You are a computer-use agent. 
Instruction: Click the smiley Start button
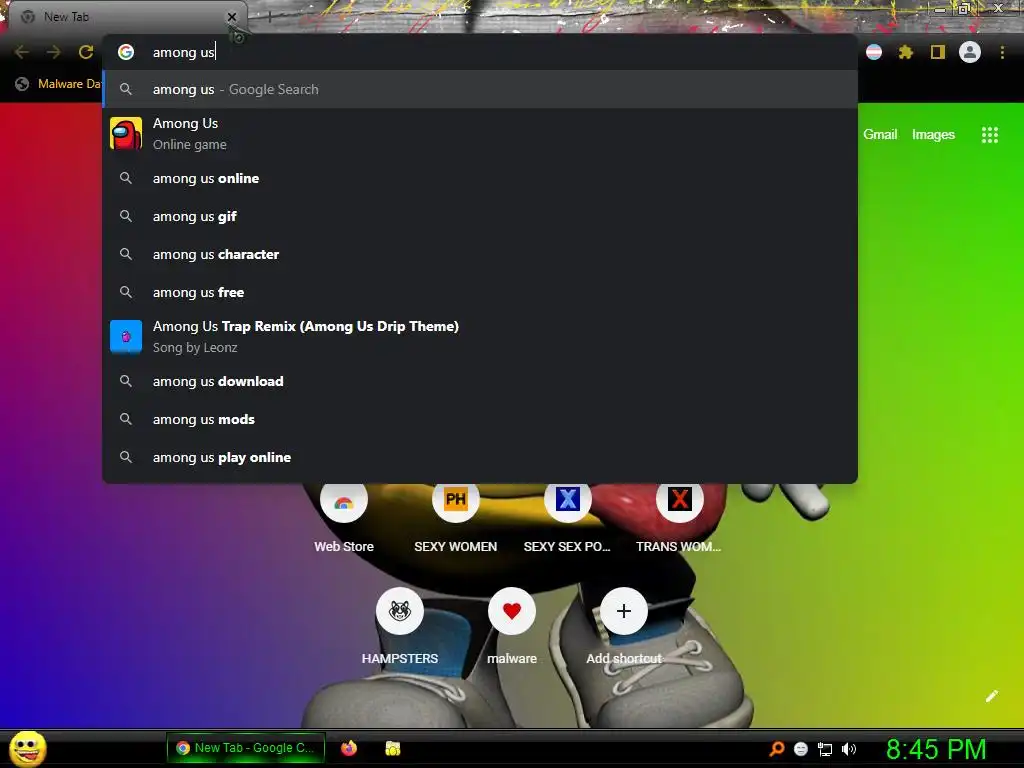[28, 748]
